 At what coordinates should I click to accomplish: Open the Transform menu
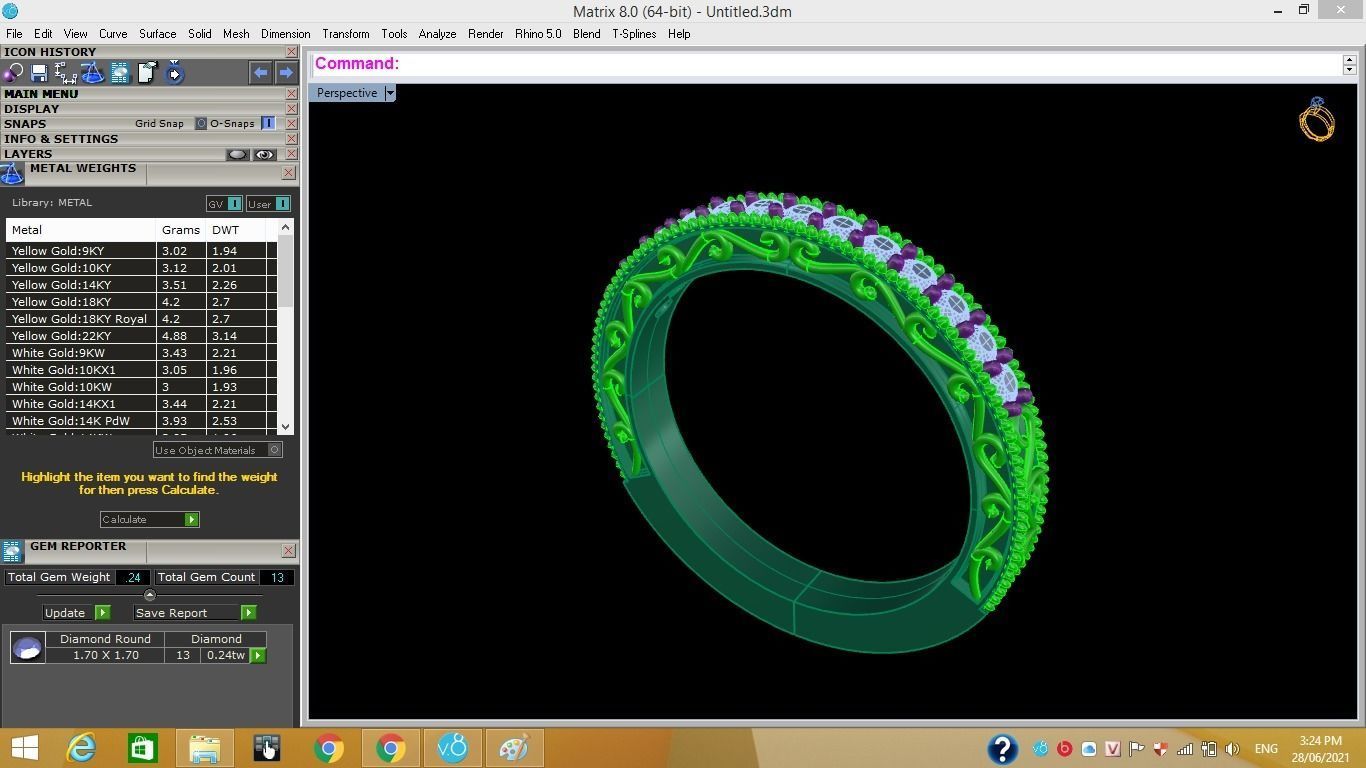pos(346,34)
